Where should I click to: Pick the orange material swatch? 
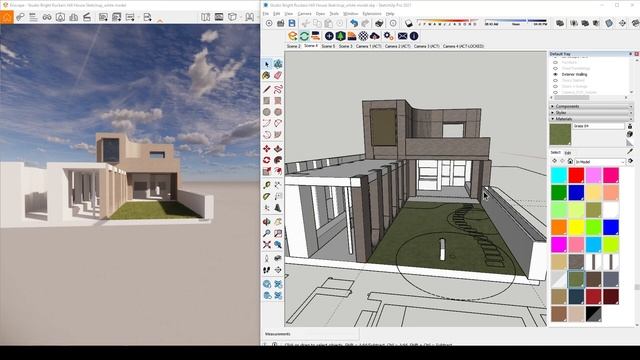pyautogui.click(x=559, y=227)
